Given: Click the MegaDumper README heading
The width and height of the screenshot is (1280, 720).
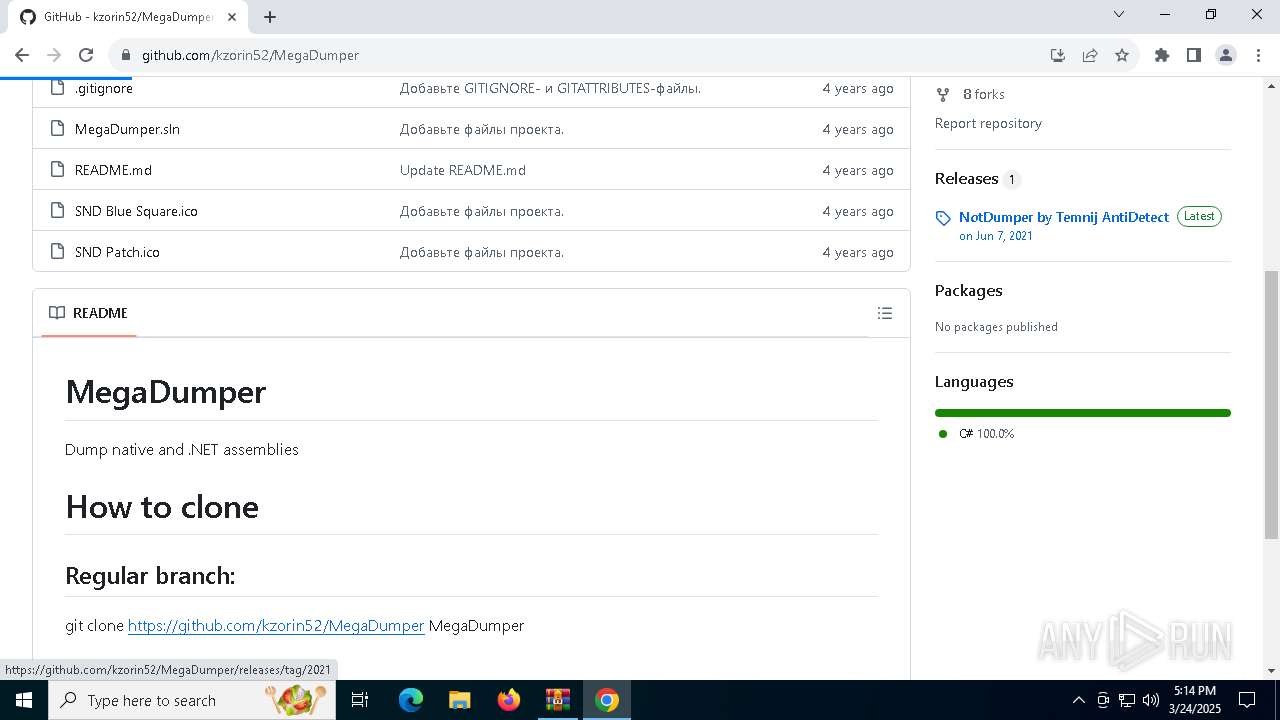Looking at the screenshot, I should [x=165, y=391].
